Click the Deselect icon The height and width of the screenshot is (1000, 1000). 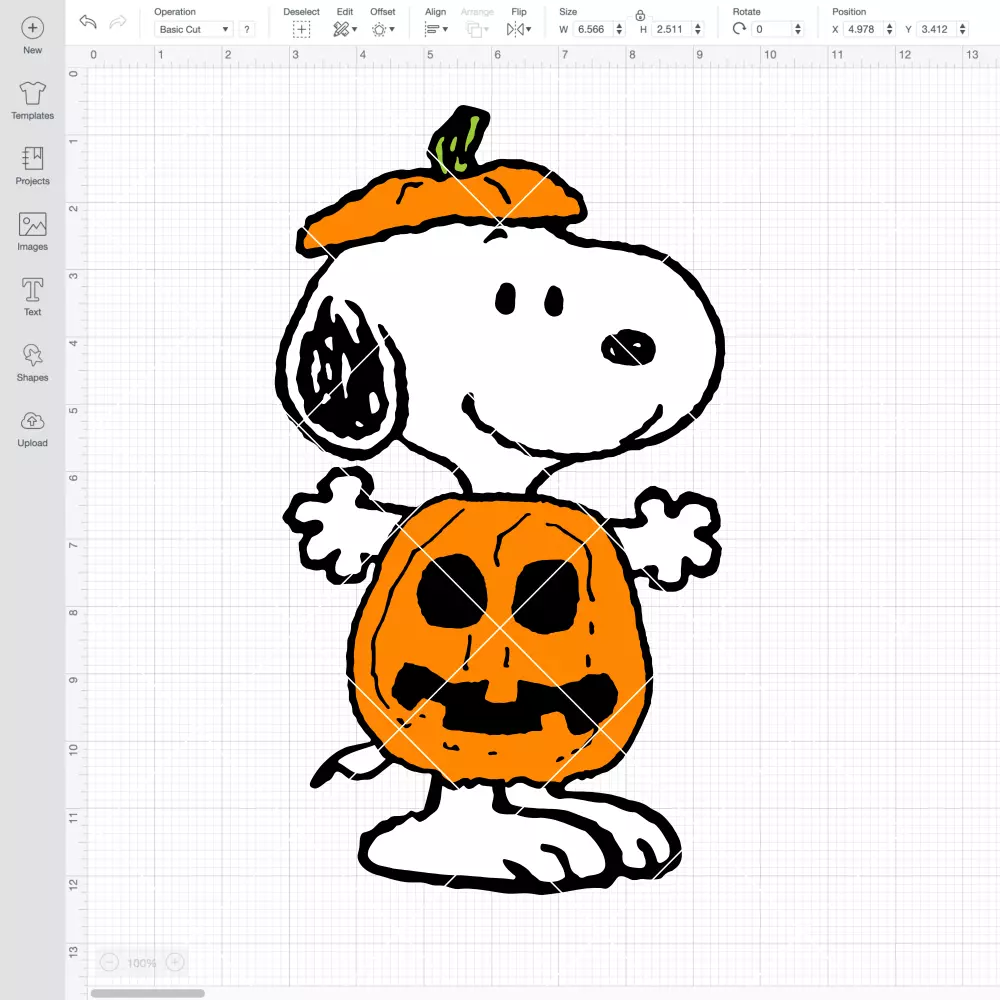(302, 29)
